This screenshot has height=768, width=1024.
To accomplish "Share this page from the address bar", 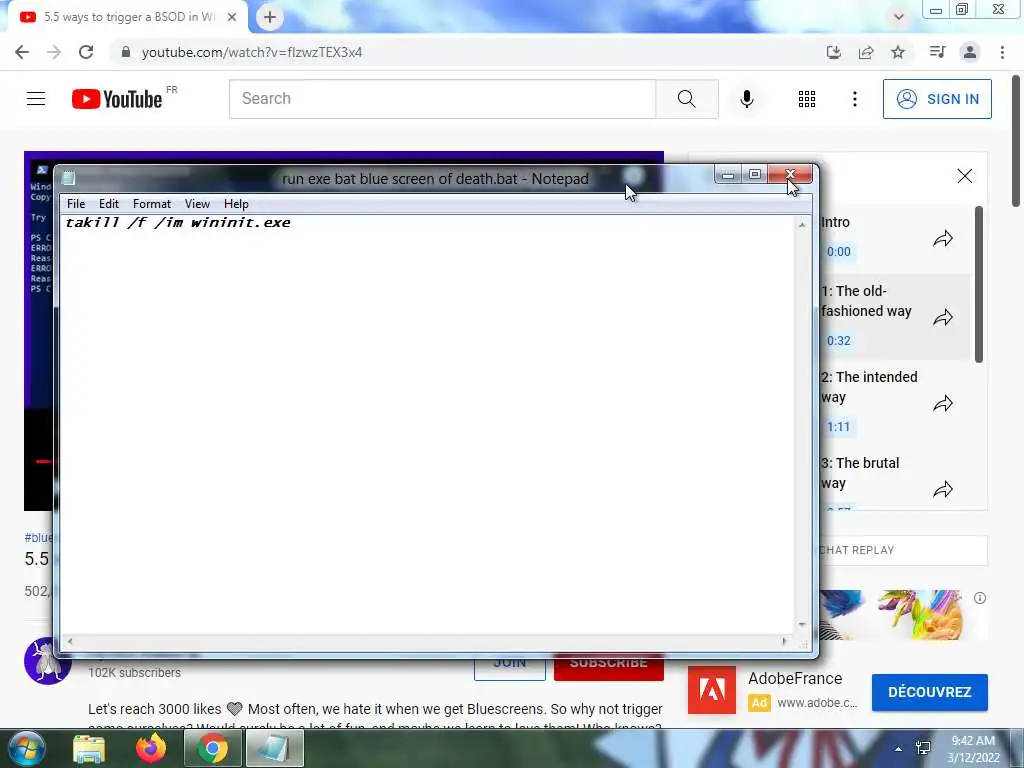I will click(866, 52).
